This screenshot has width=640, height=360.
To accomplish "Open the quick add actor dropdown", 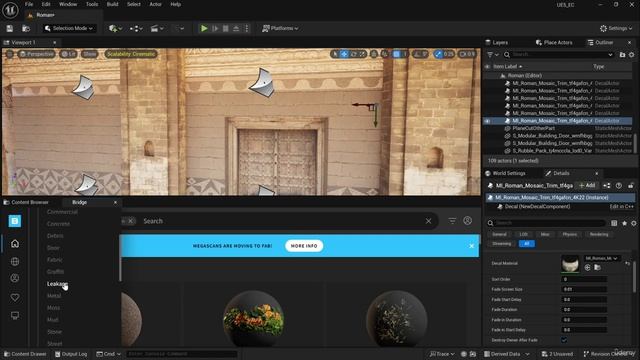I will pyautogui.click(x=115, y=28).
